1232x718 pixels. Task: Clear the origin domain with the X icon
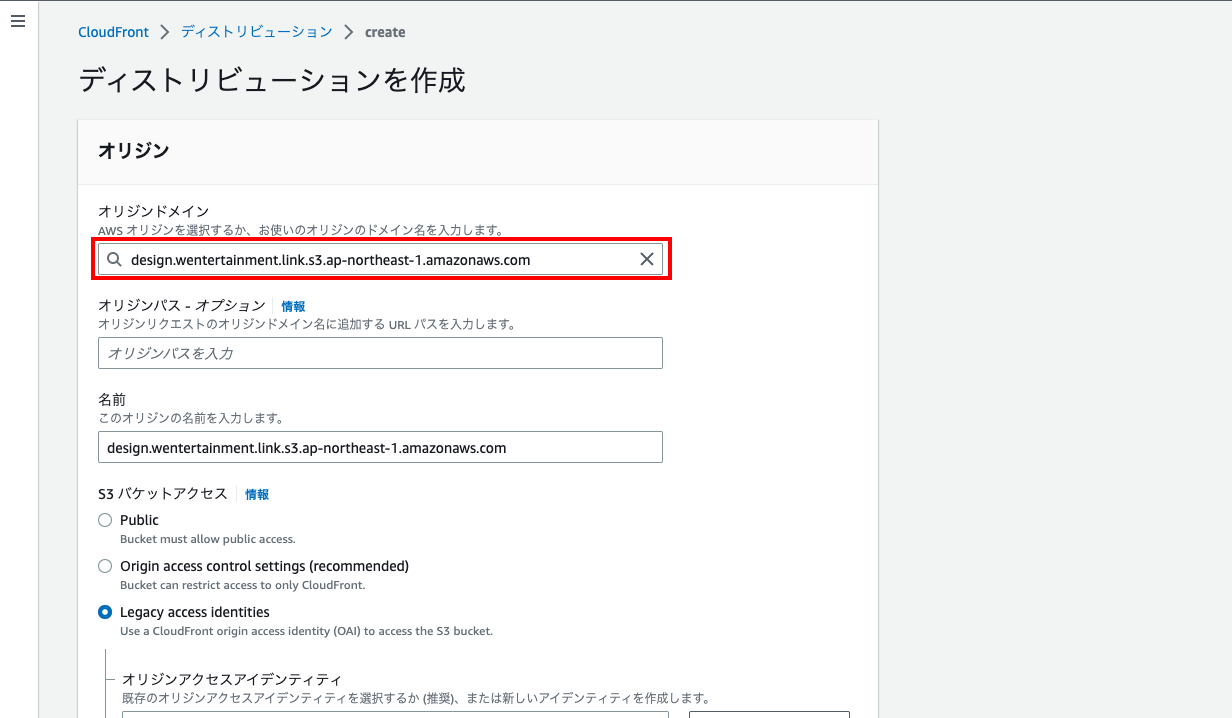[647, 260]
